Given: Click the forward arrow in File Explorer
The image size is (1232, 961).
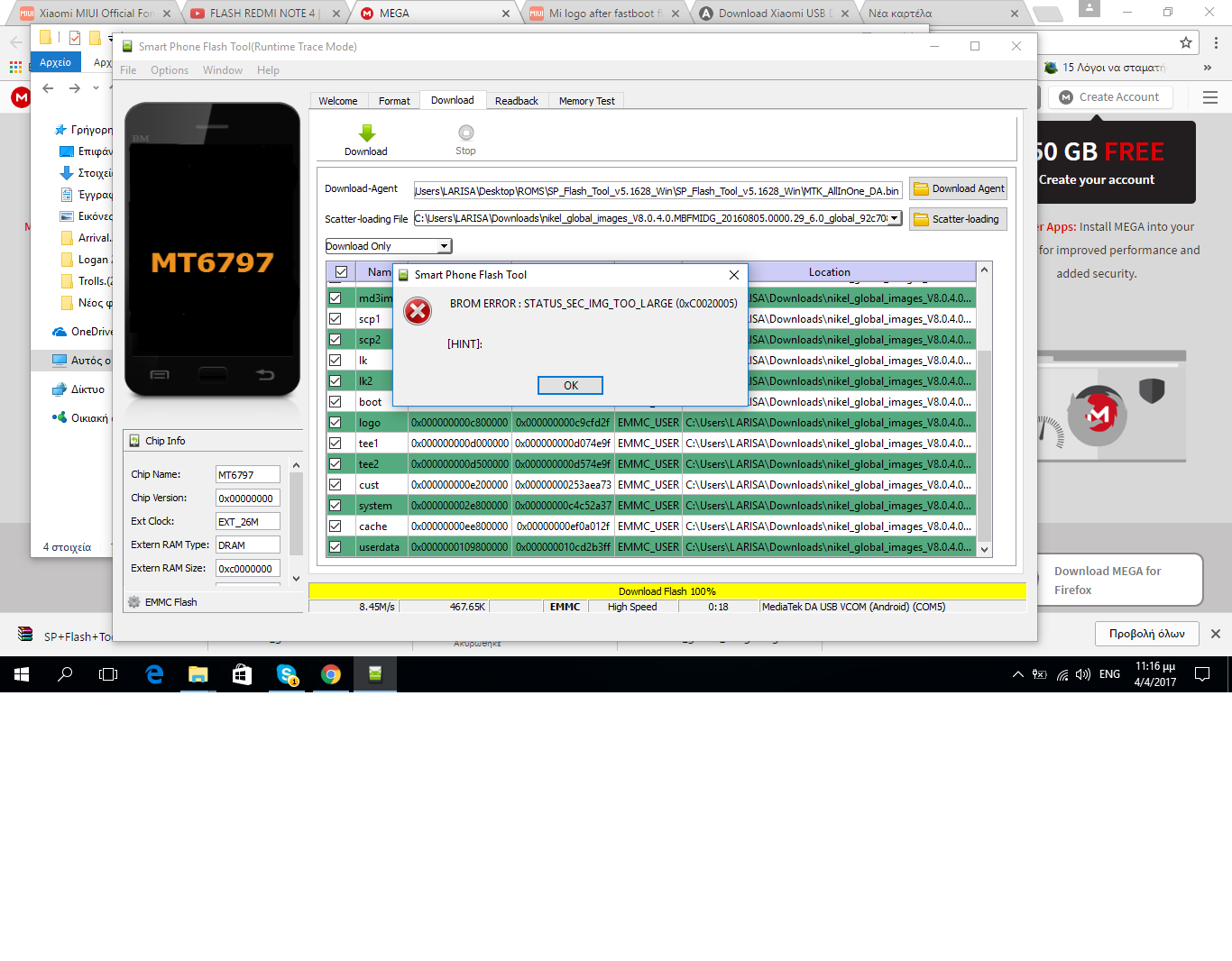Looking at the screenshot, I should [75, 88].
